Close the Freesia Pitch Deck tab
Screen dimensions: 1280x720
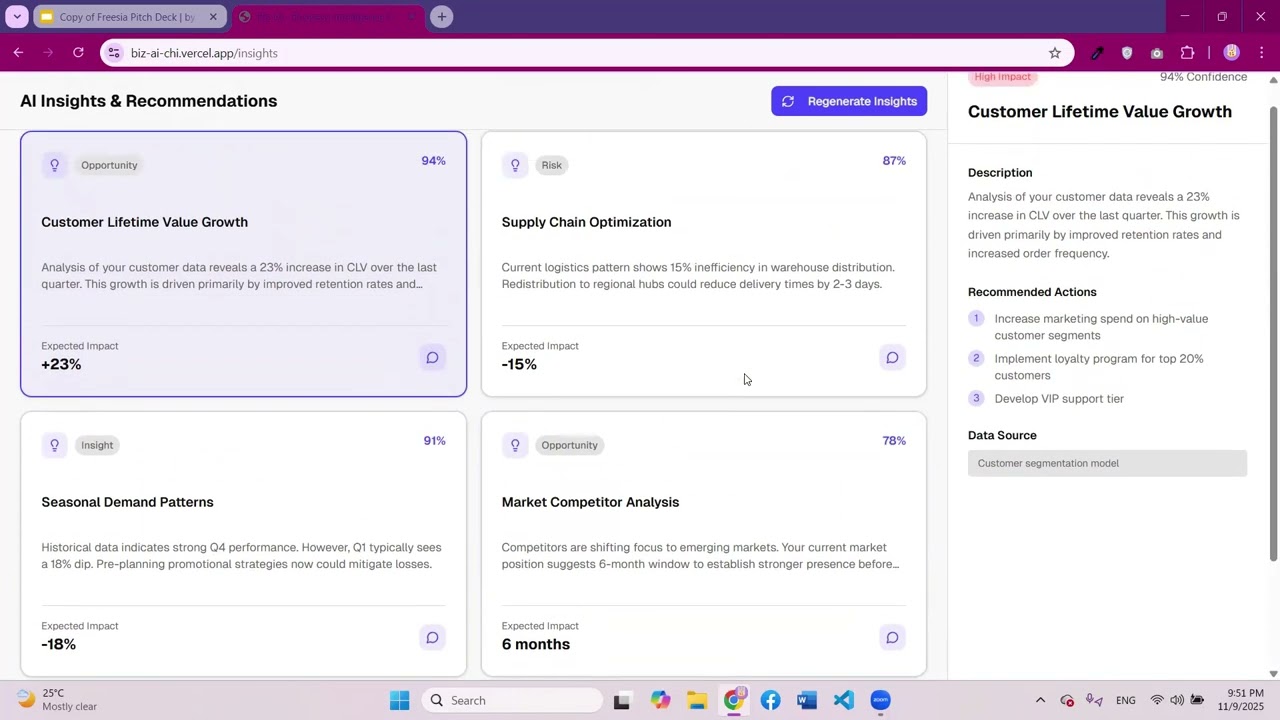(x=213, y=17)
